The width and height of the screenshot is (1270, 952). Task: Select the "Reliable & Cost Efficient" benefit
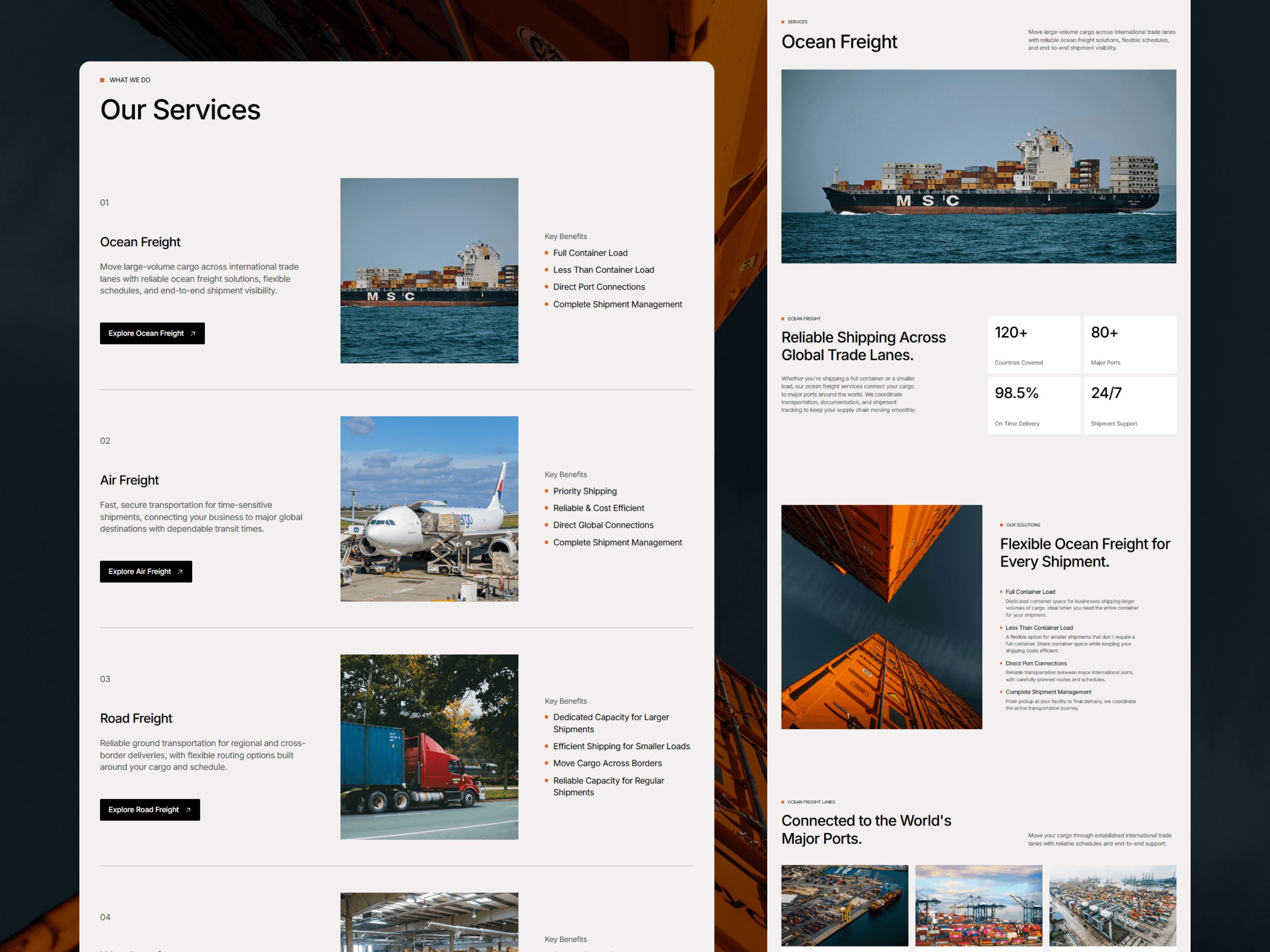point(599,508)
